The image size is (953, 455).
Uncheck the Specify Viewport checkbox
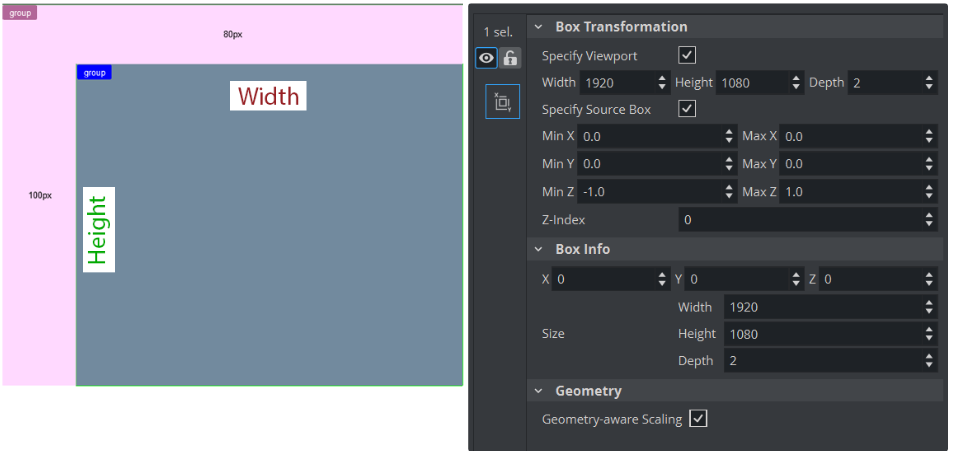[x=687, y=56]
